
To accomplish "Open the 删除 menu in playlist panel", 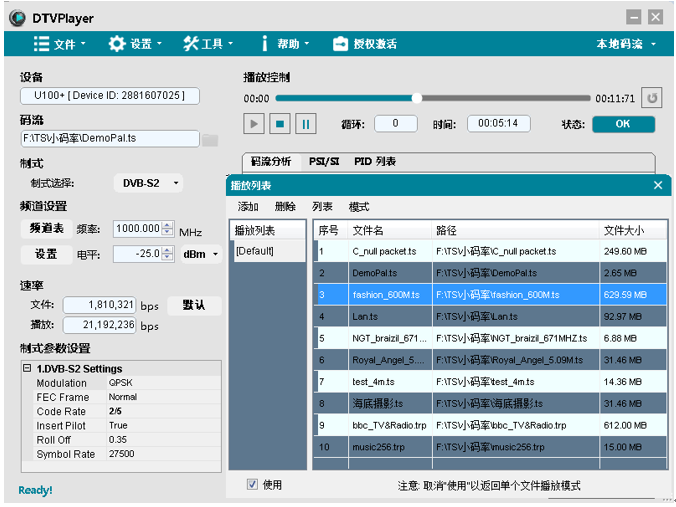I will click(x=285, y=207).
